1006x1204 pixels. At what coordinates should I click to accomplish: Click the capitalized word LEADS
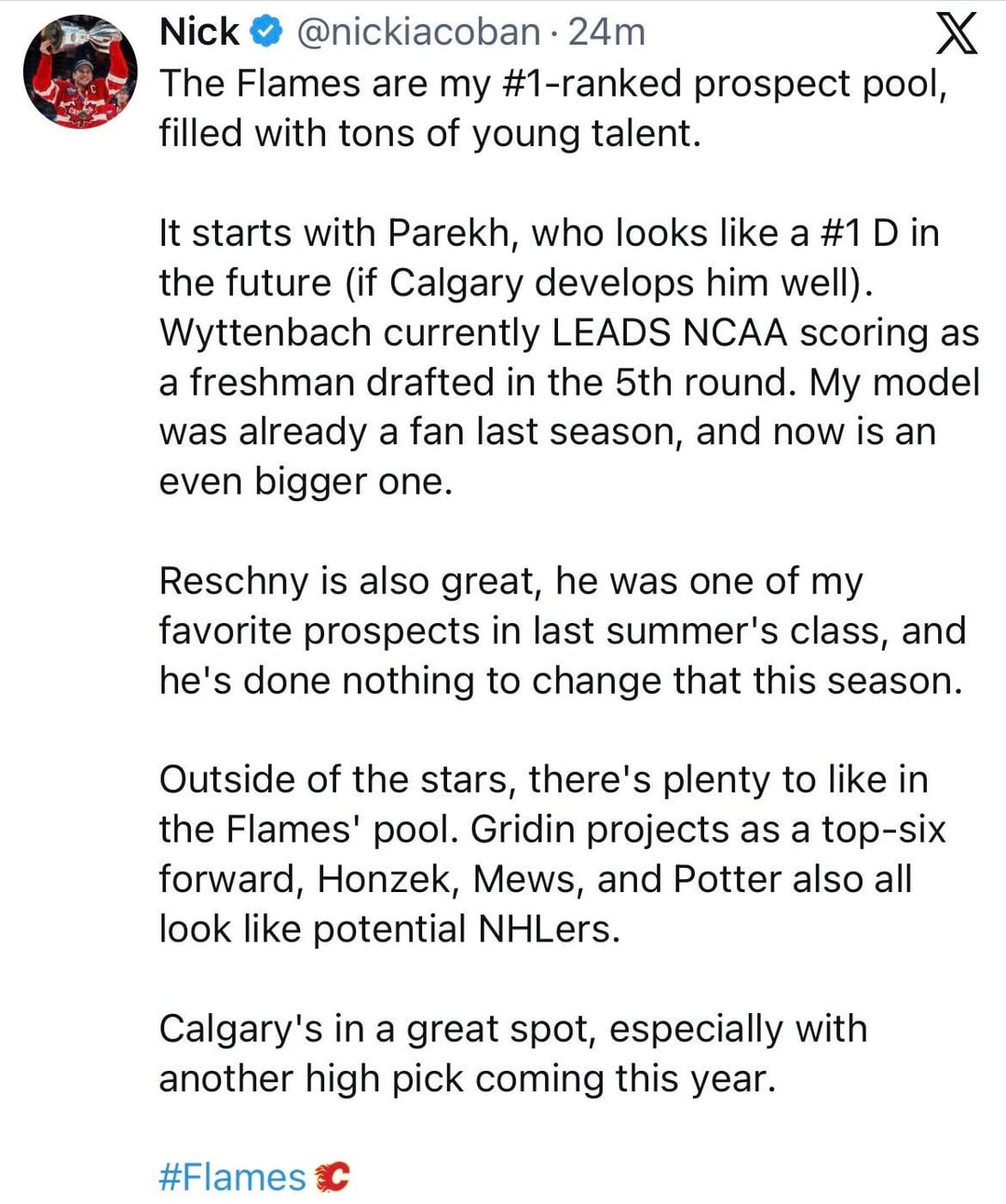(612, 332)
